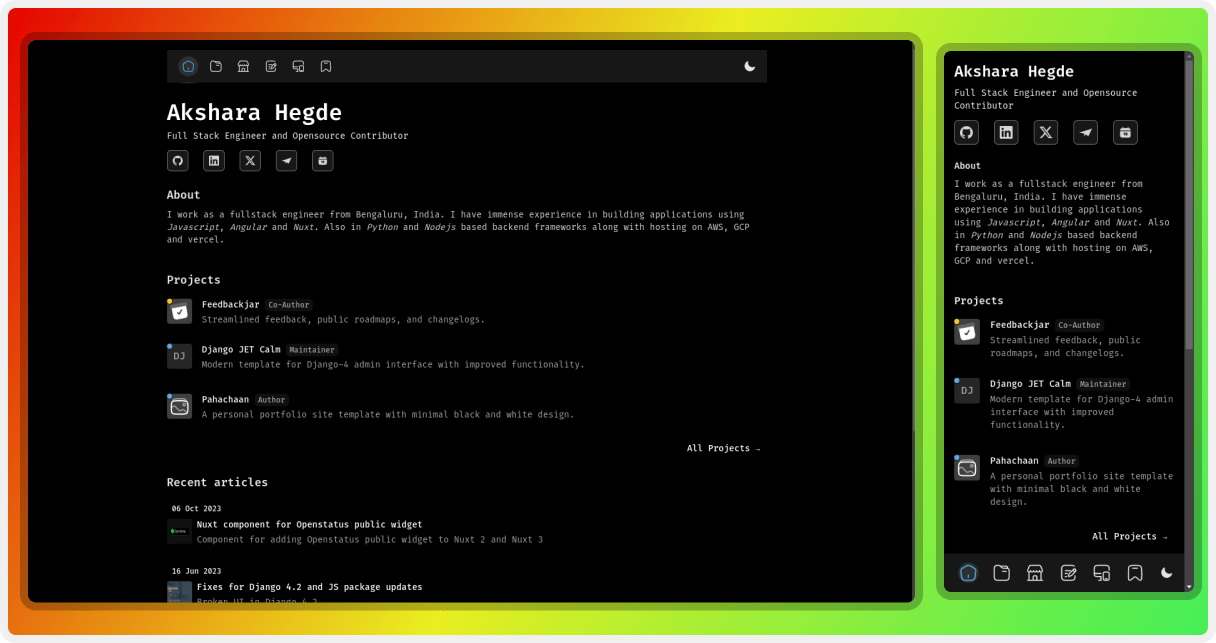Tap devices icon in mobile bottom bar
The image size is (1216, 643).
(1102, 573)
